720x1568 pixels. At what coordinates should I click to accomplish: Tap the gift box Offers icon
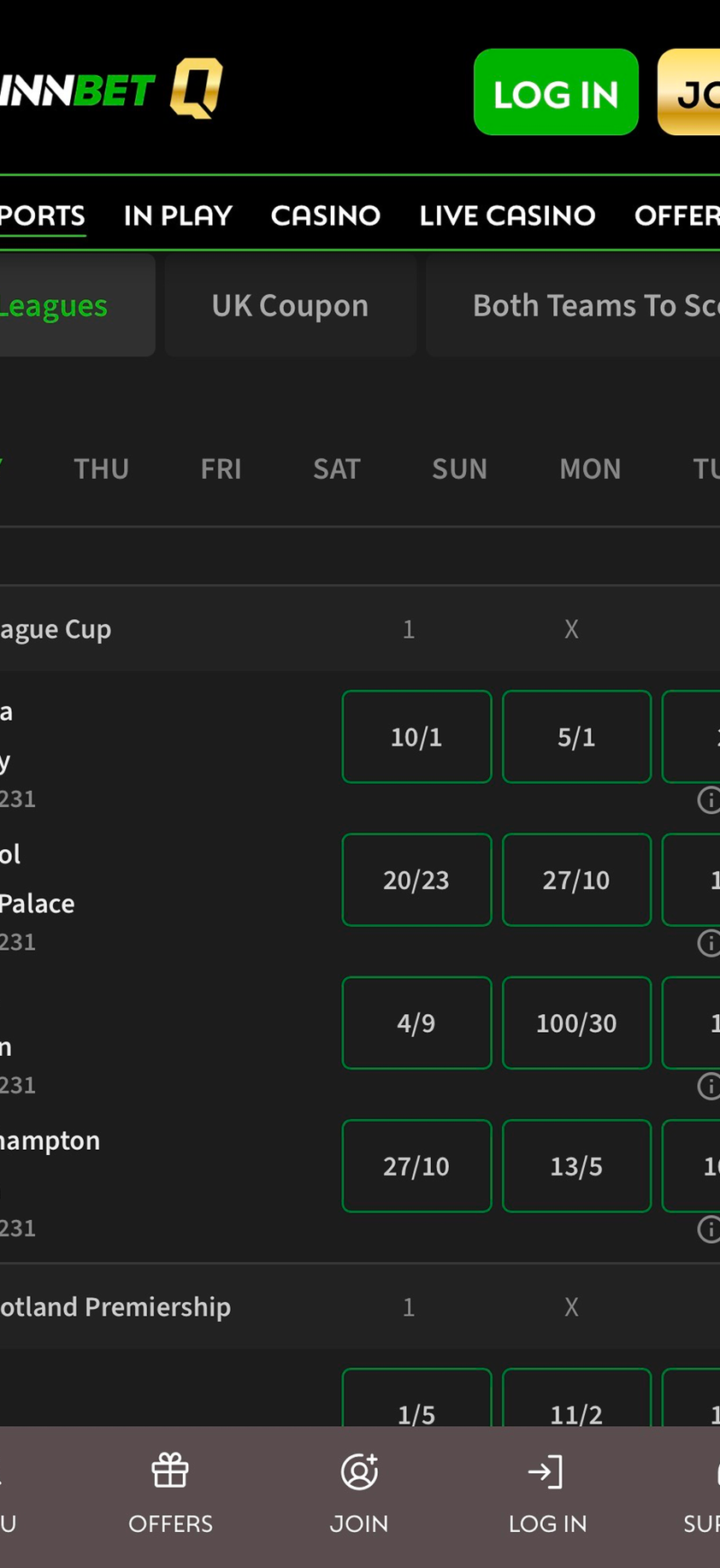tap(170, 1471)
